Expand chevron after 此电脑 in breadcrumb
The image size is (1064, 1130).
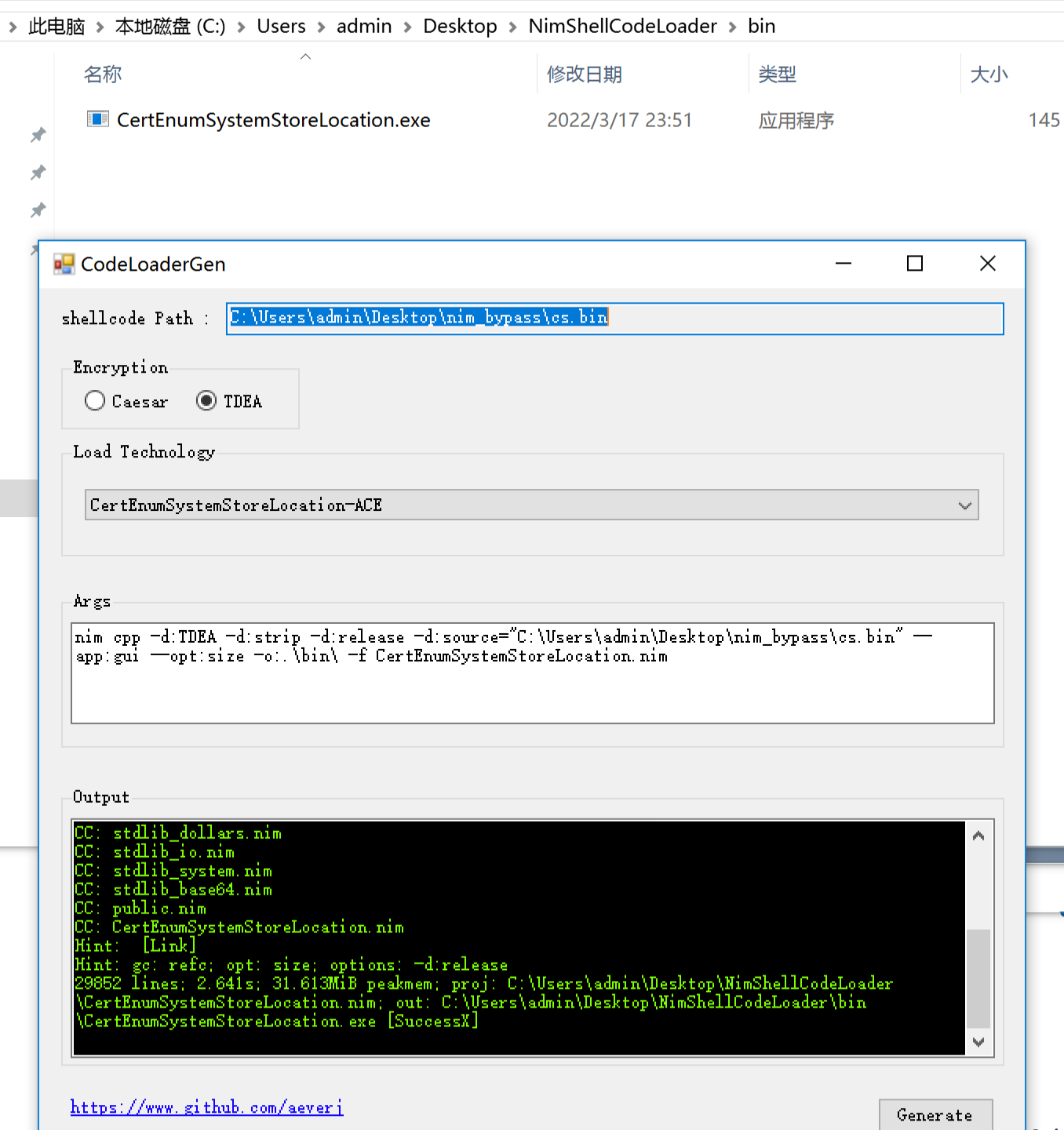[x=100, y=27]
